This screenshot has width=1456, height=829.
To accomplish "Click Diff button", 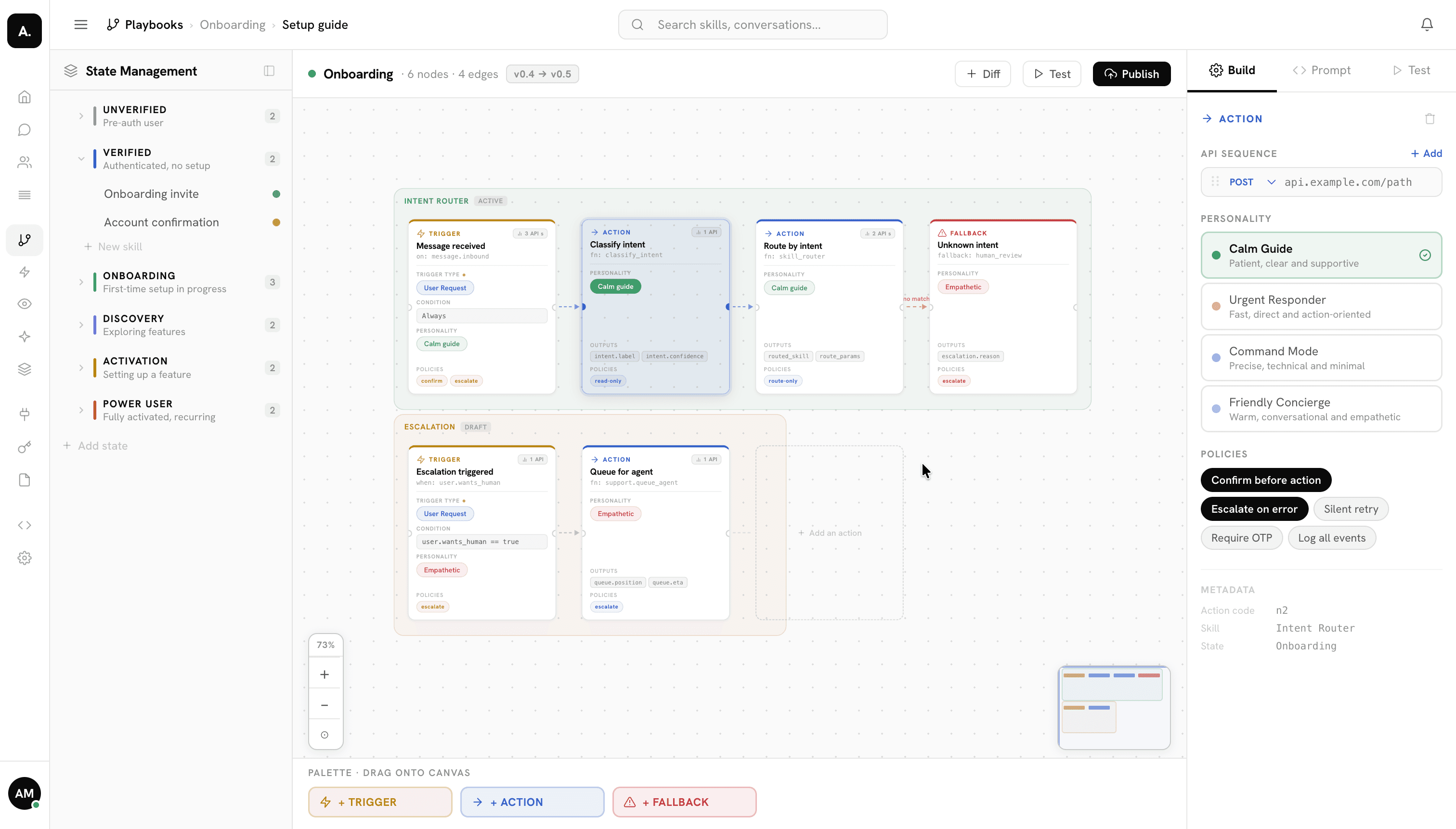I will tap(983, 74).
